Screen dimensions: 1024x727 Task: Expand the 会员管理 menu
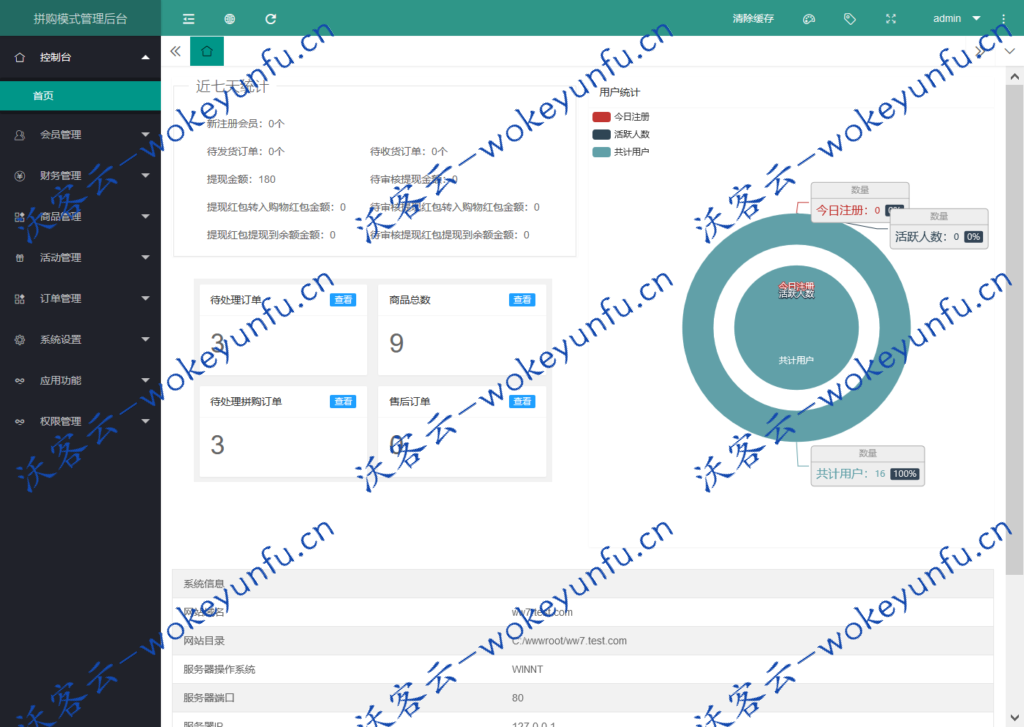click(80, 135)
